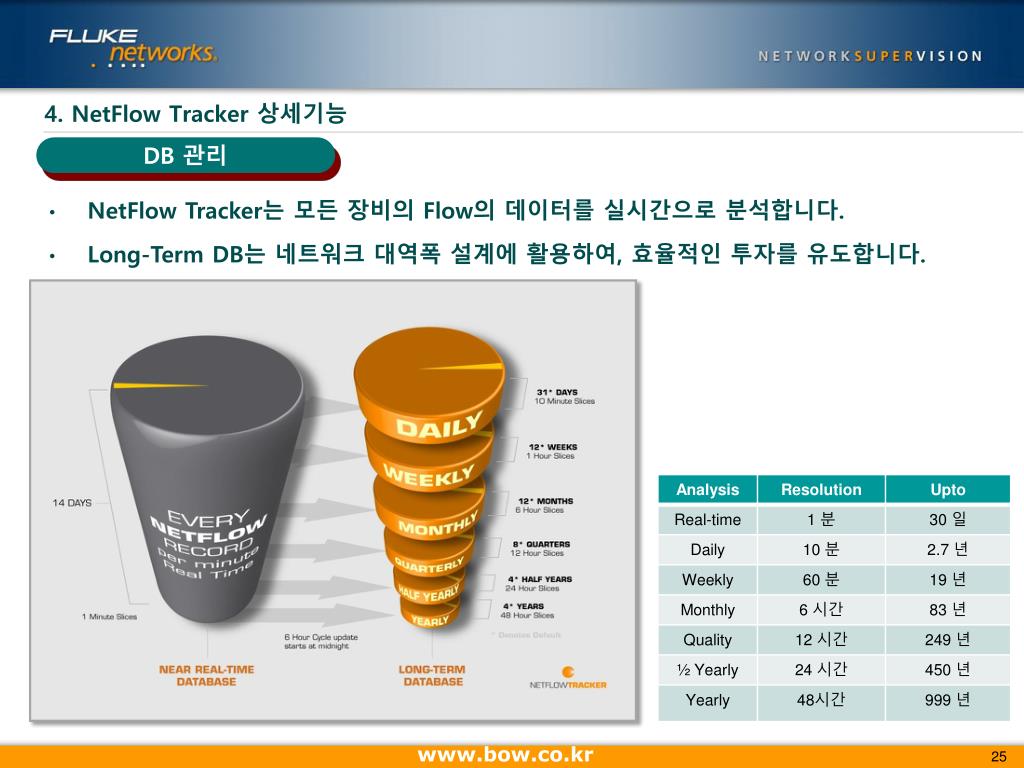
Task: Select the '249 년' cell
Action: [x=948, y=640]
